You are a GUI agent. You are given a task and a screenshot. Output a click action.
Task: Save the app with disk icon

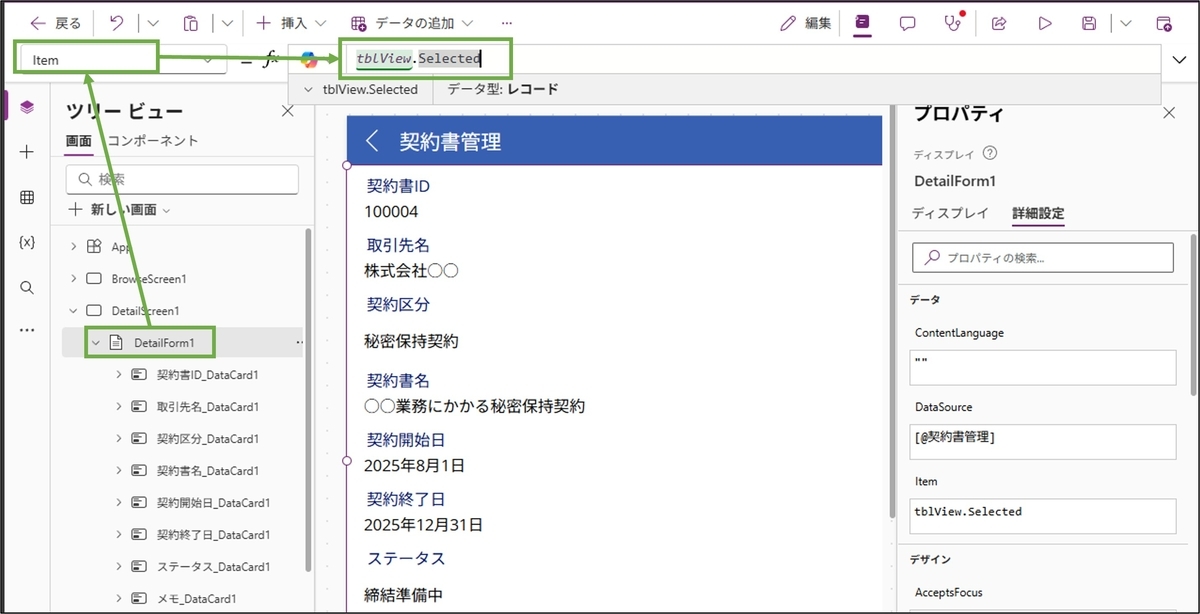[1090, 22]
